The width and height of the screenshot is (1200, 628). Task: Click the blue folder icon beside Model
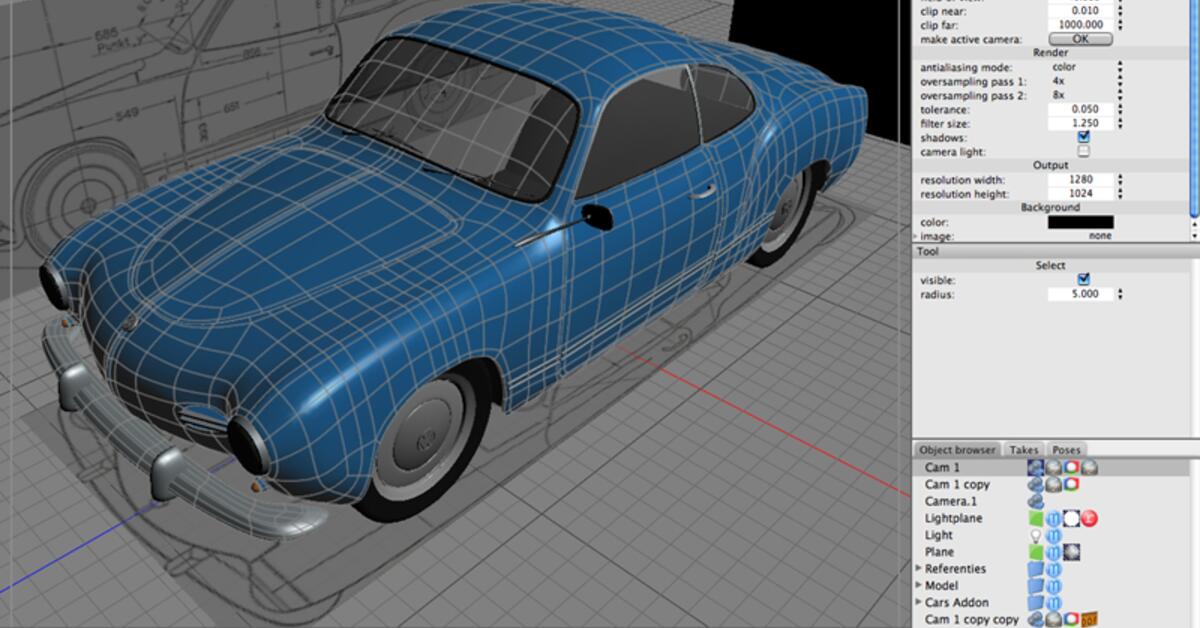(x=1037, y=587)
